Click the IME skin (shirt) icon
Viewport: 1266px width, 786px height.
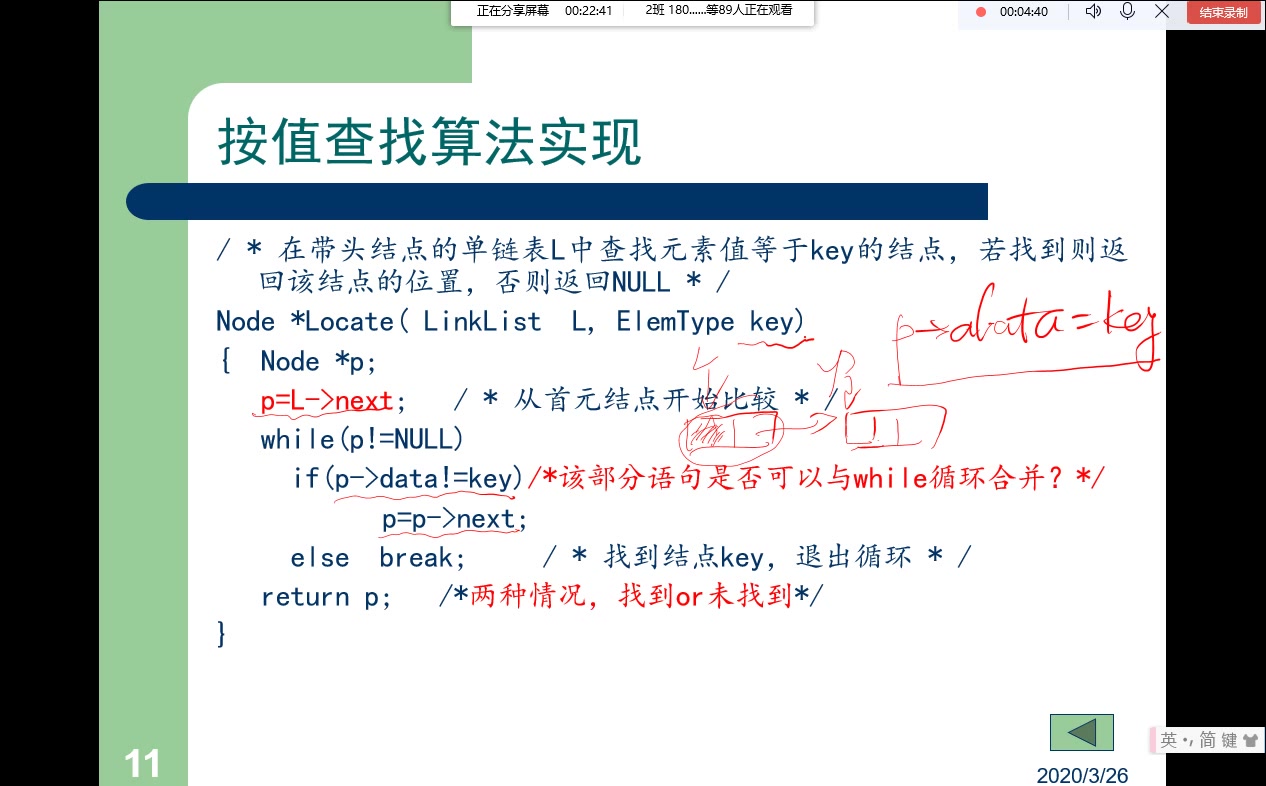pos(1251,739)
